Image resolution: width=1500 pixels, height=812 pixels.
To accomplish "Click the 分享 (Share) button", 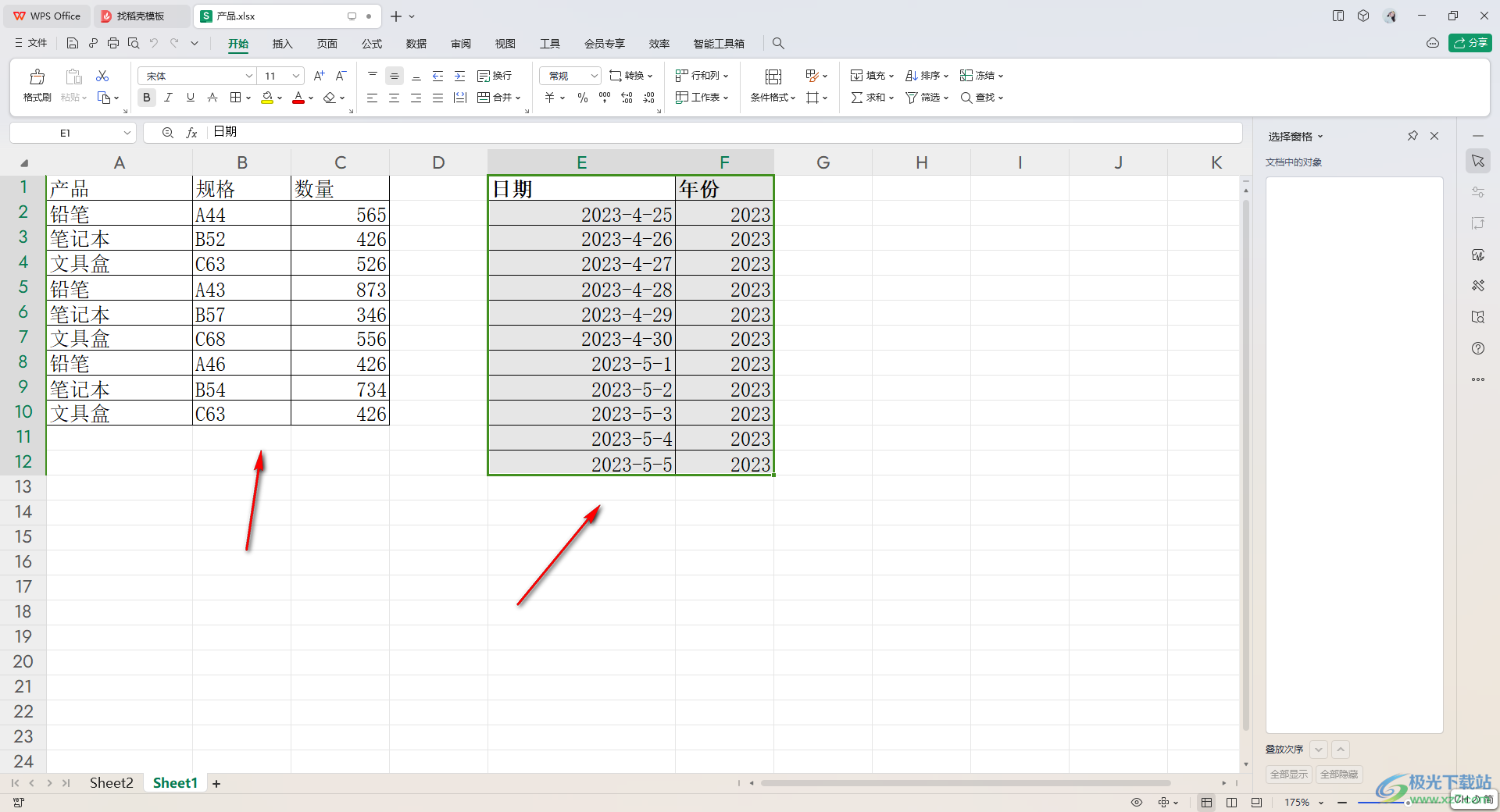I will [1470, 43].
